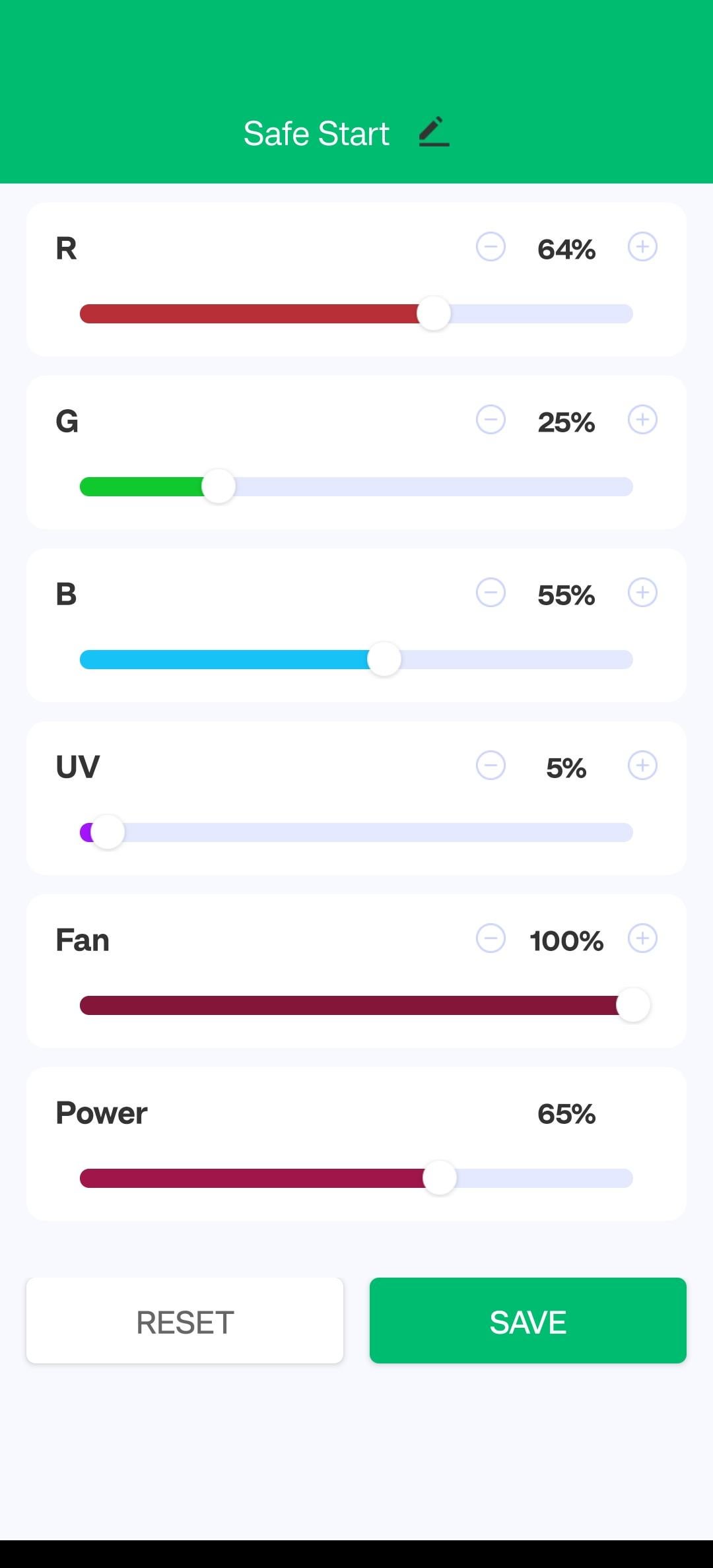This screenshot has height=1568, width=713.
Task: Increase the UV value with plus icon
Action: click(642, 766)
